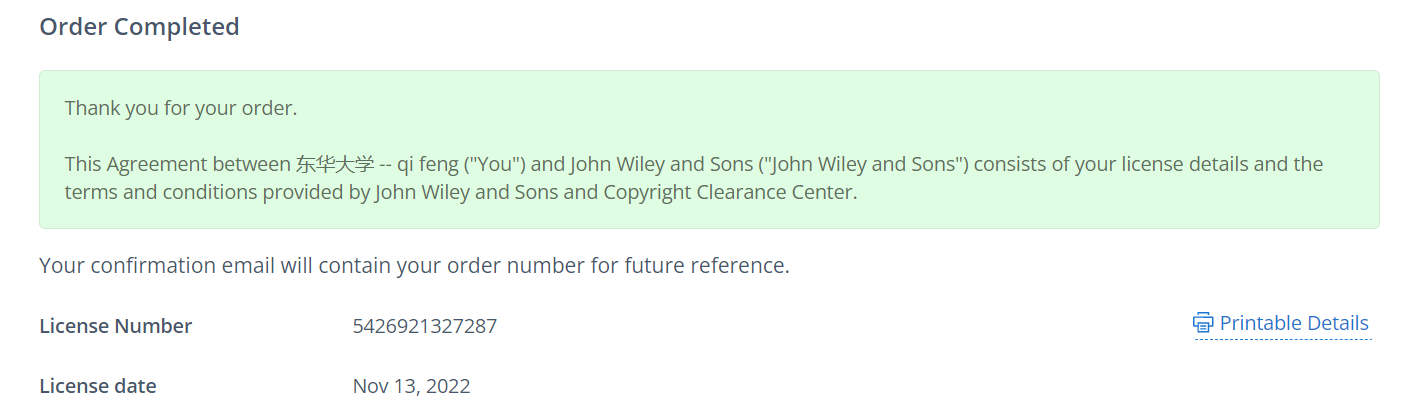This screenshot has height=402, width=1404.
Task: Click the Order Completed heading
Action: [x=139, y=27]
